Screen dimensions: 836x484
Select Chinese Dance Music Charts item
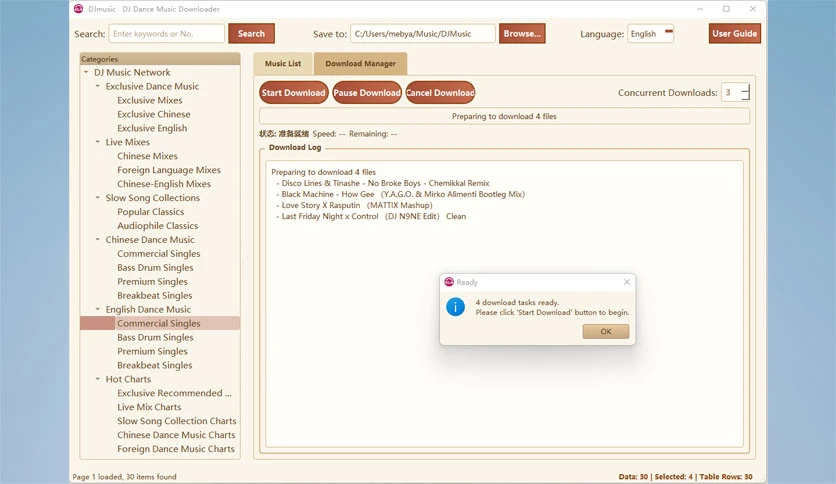pyautogui.click(x=176, y=435)
